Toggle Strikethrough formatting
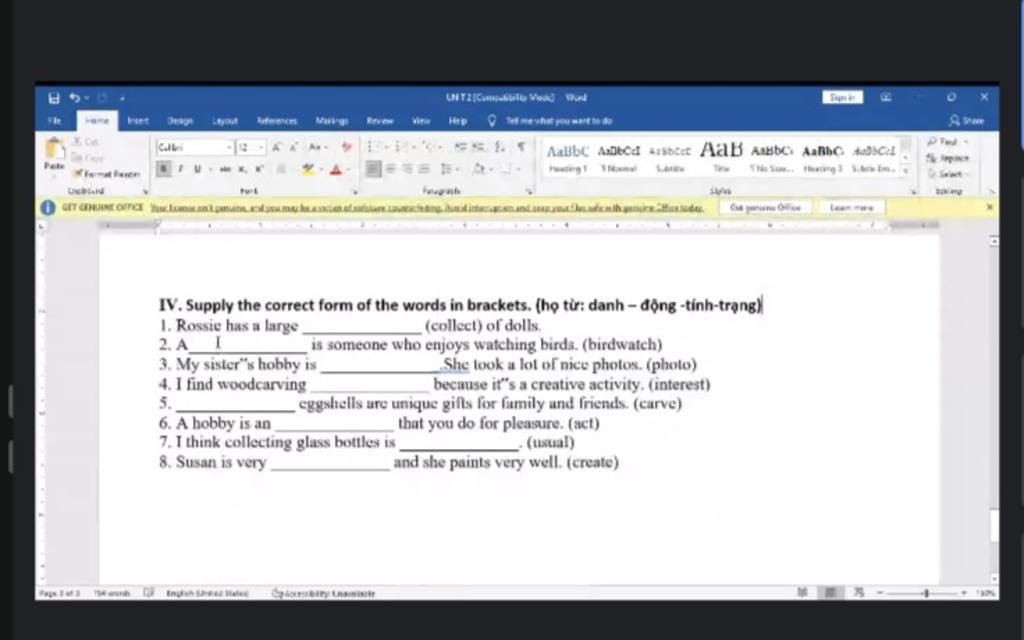This screenshot has width=1024, height=640. [x=225, y=169]
